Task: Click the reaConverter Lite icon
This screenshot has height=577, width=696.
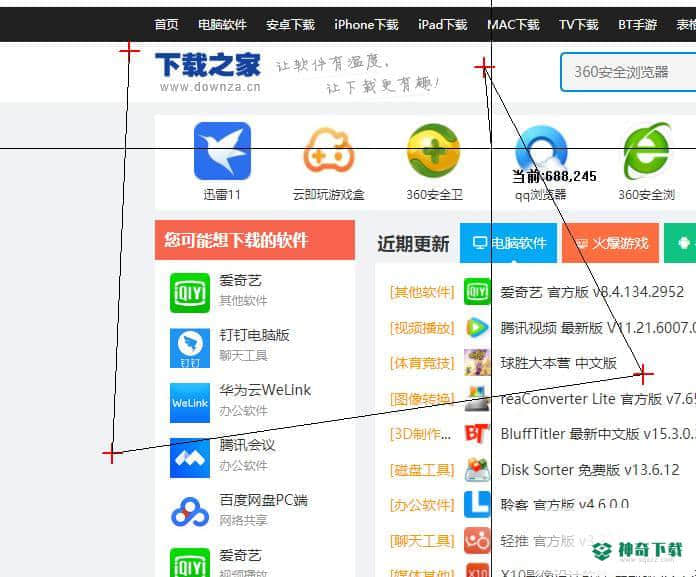Action: coord(477,398)
